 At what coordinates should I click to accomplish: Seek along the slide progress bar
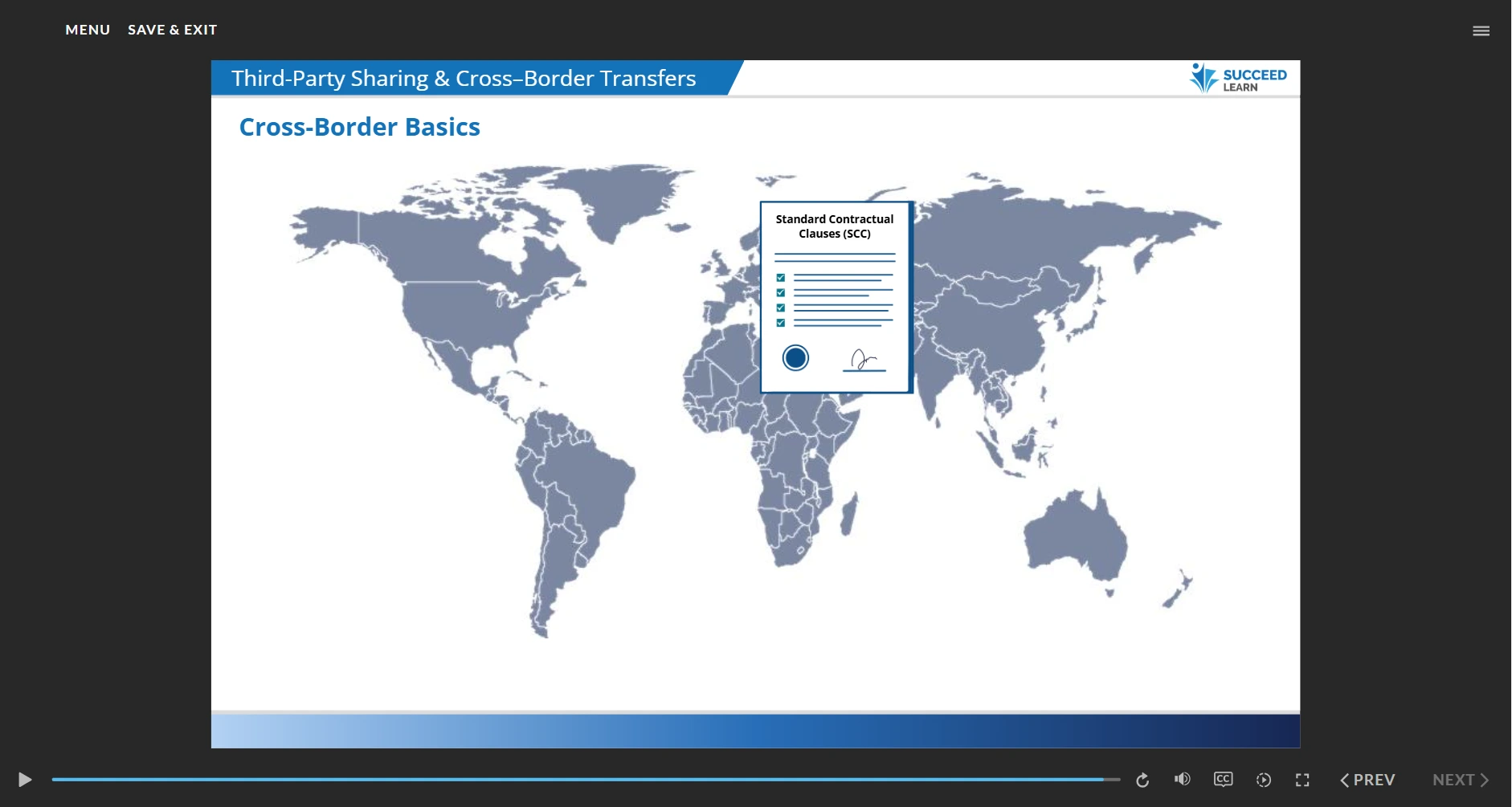point(586,779)
